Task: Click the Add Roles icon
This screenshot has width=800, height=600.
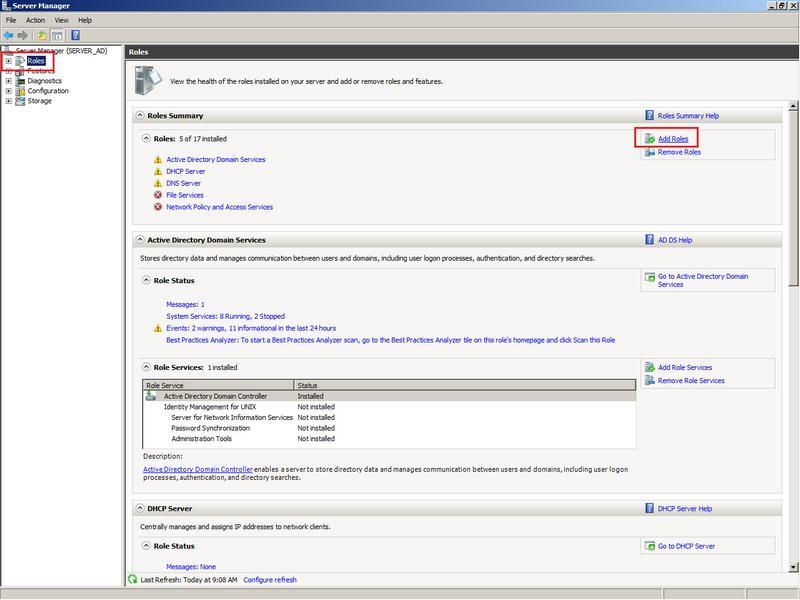Action: [649, 139]
